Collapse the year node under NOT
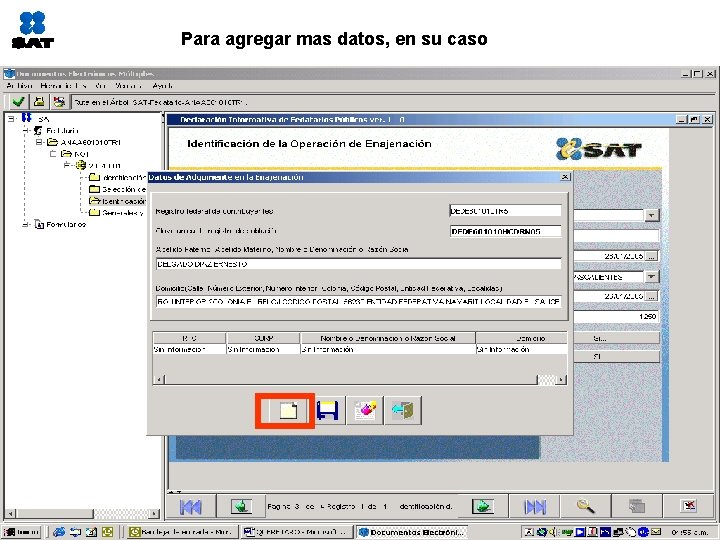Viewport: 720px width, 540px height. click(67, 165)
